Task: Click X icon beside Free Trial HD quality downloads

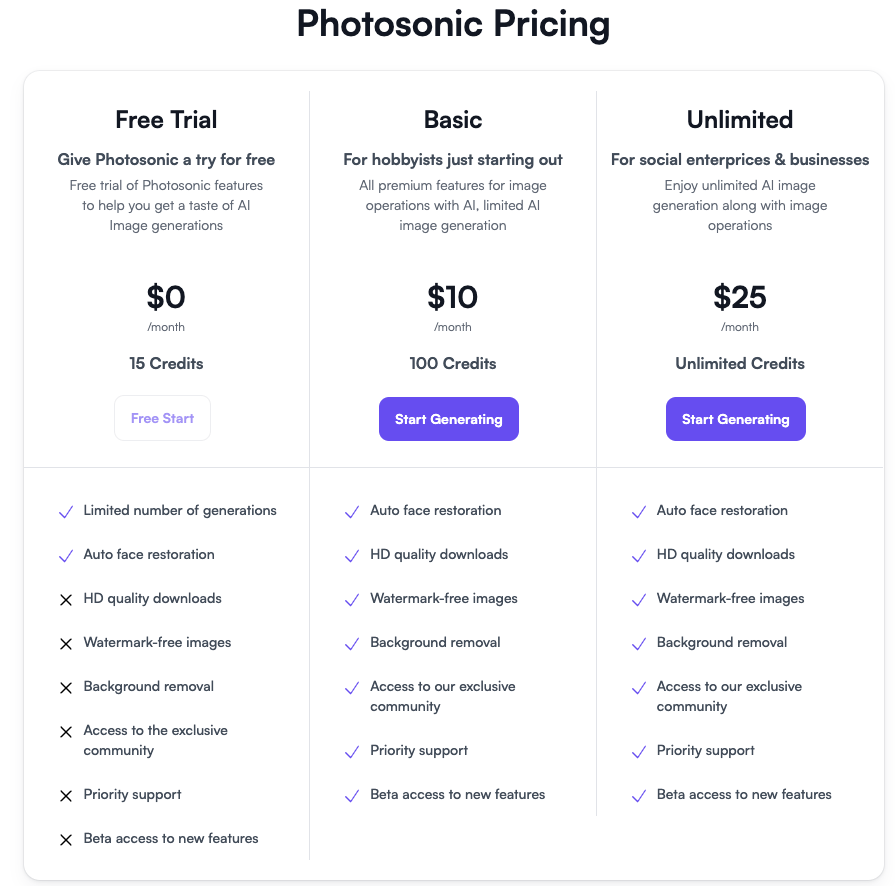Action: [x=66, y=599]
